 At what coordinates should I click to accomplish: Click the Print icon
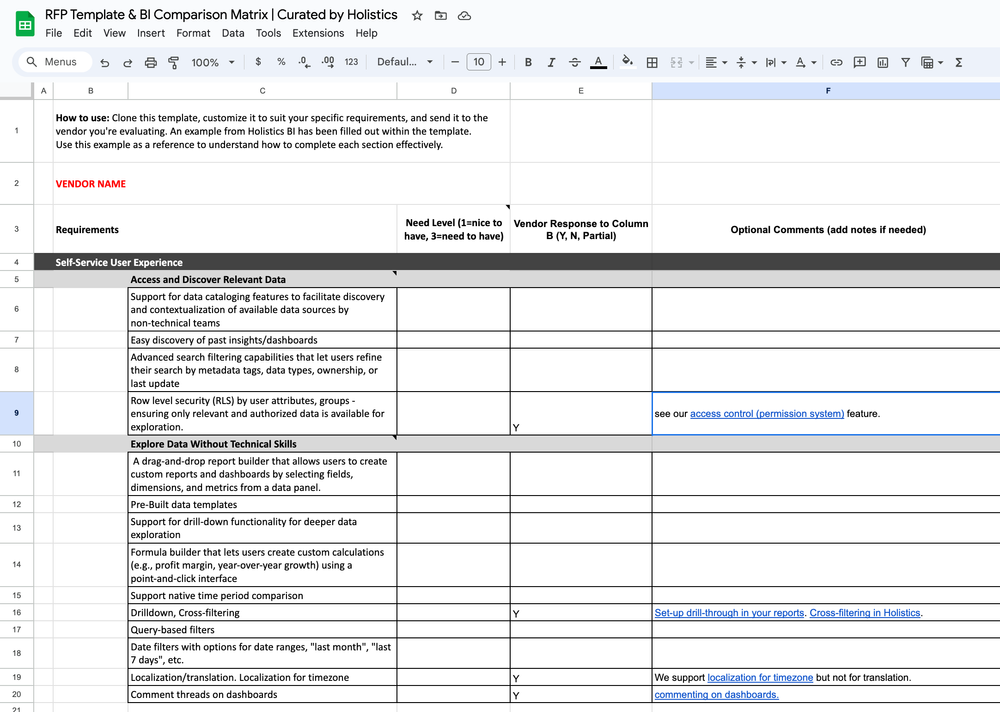point(149,61)
